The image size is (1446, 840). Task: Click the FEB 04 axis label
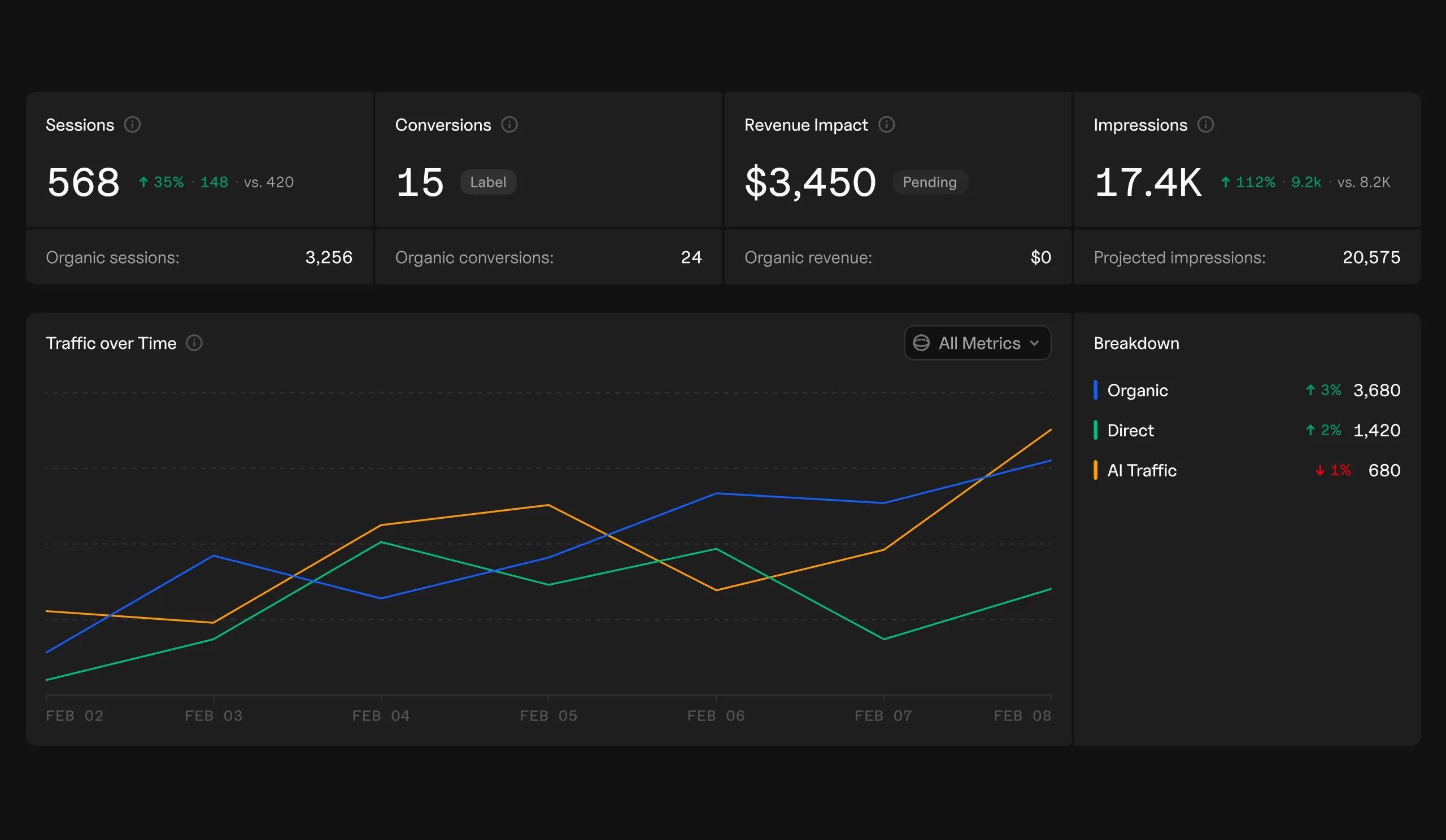381,716
